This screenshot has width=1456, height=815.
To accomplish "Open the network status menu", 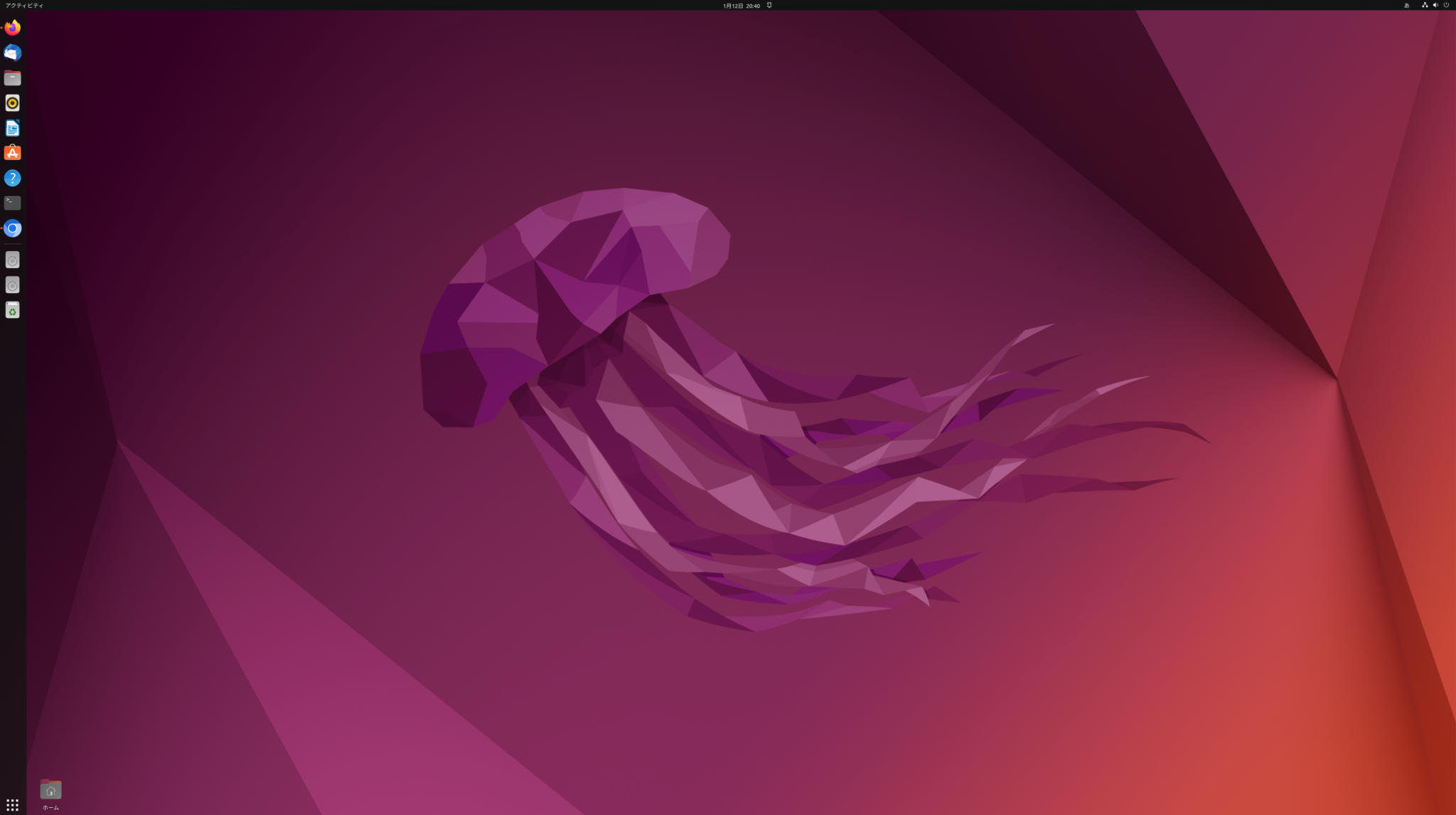I will click(1425, 5).
